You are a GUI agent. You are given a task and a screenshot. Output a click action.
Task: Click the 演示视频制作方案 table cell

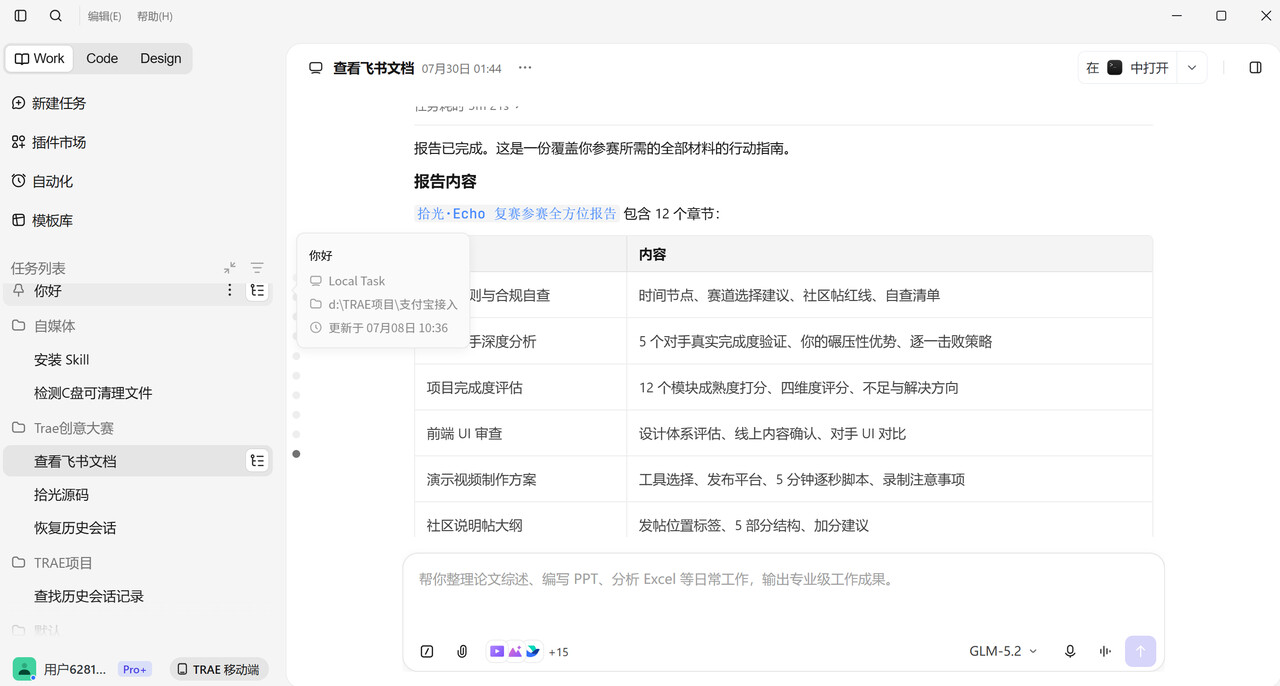pyautogui.click(x=520, y=479)
